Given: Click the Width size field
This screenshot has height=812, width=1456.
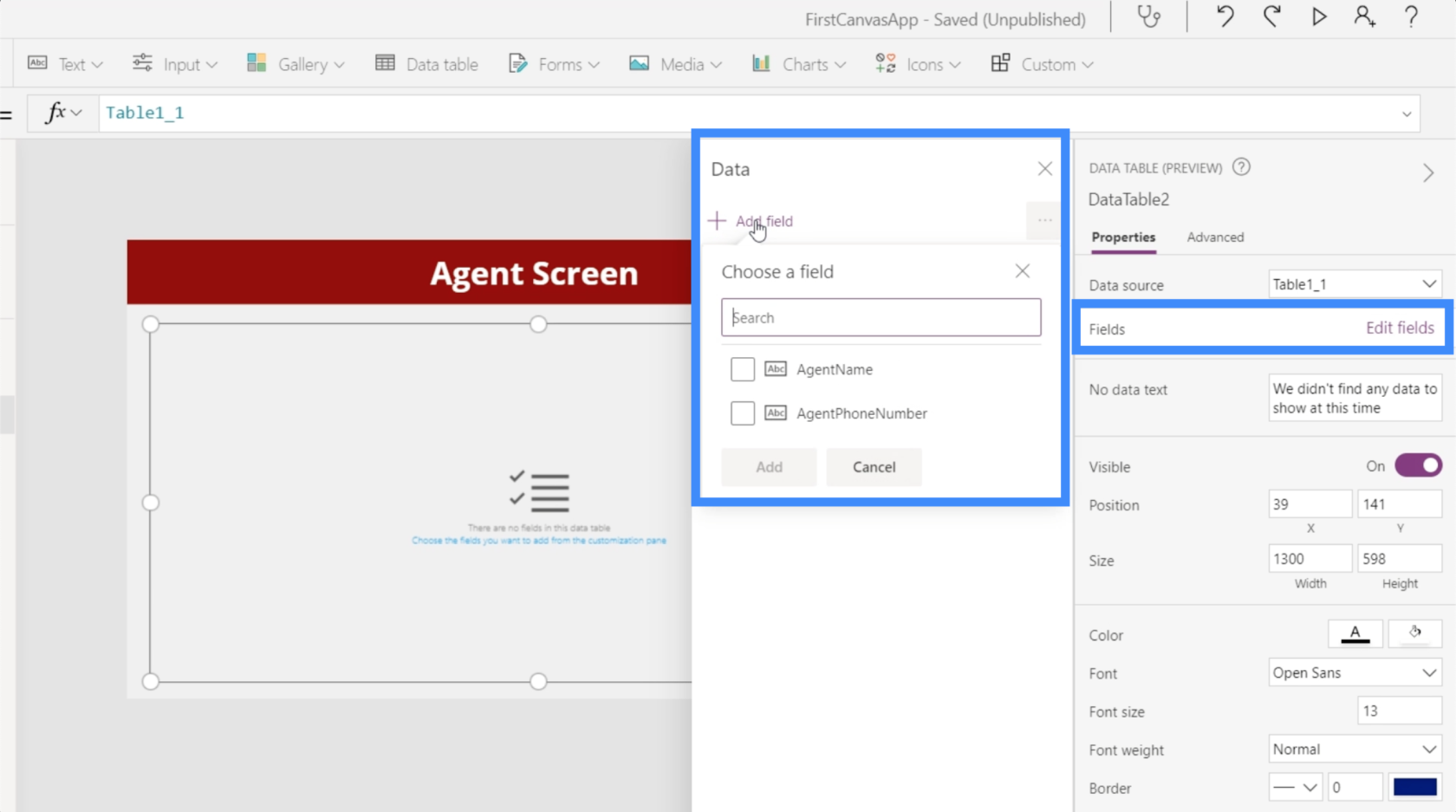Looking at the screenshot, I should (x=1310, y=559).
